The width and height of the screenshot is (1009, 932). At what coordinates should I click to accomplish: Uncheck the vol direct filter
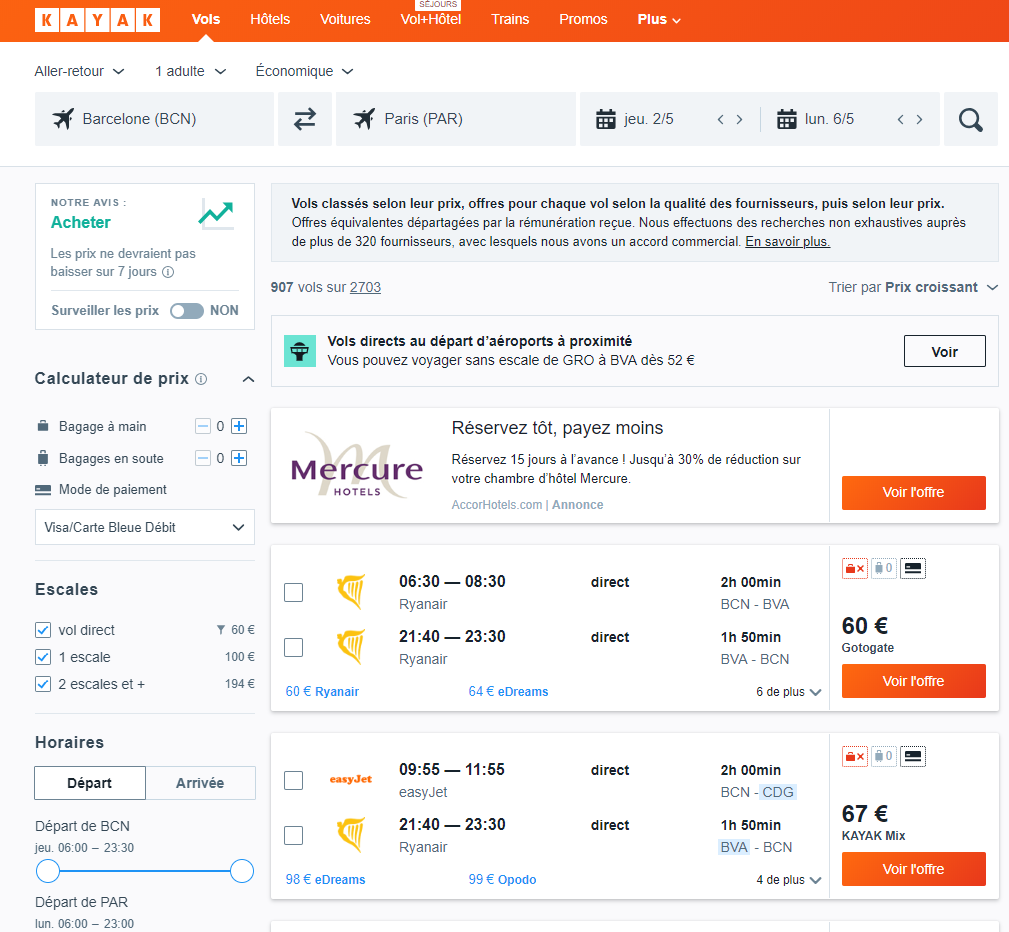42,629
